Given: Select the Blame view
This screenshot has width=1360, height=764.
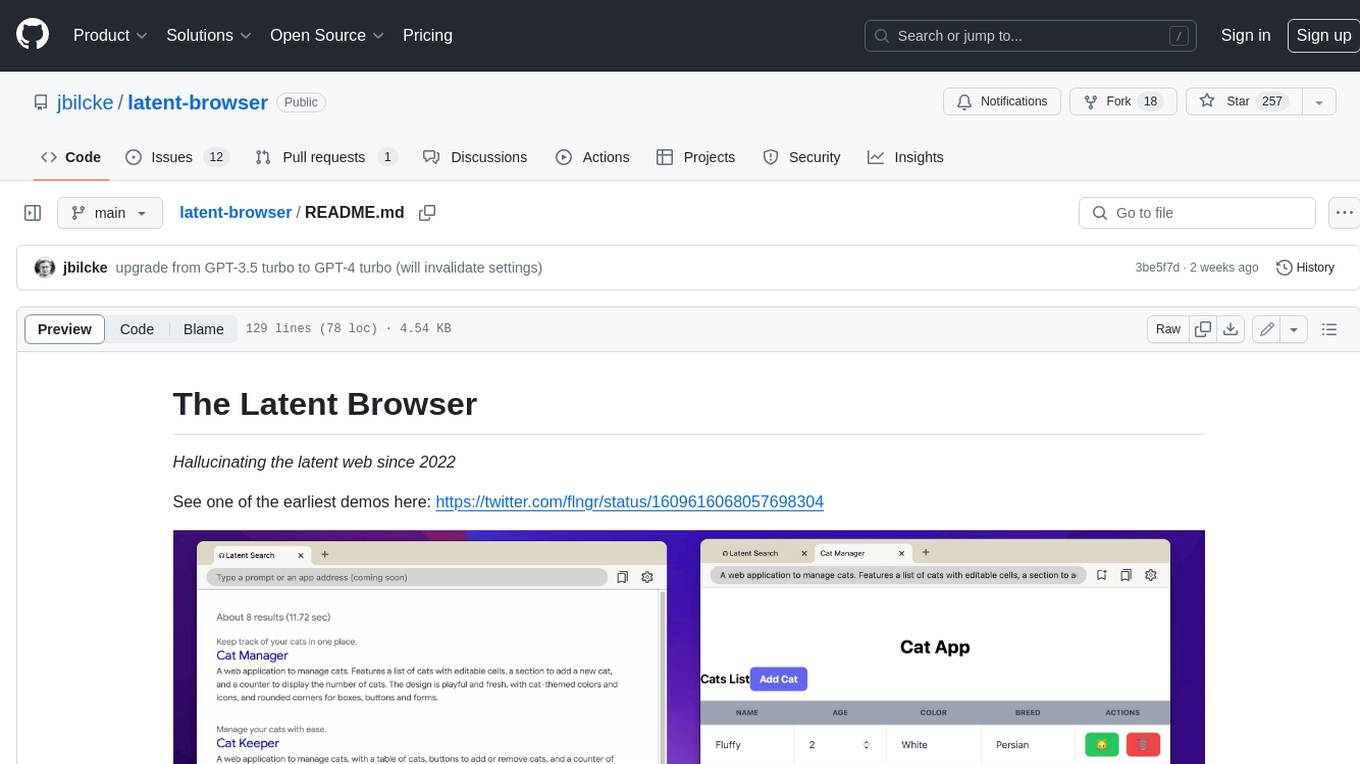Looking at the screenshot, I should pyautogui.click(x=203, y=329).
